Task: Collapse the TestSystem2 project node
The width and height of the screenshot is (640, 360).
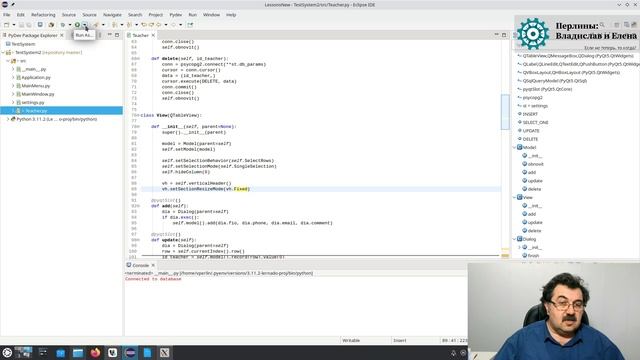Action: (x=3, y=52)
